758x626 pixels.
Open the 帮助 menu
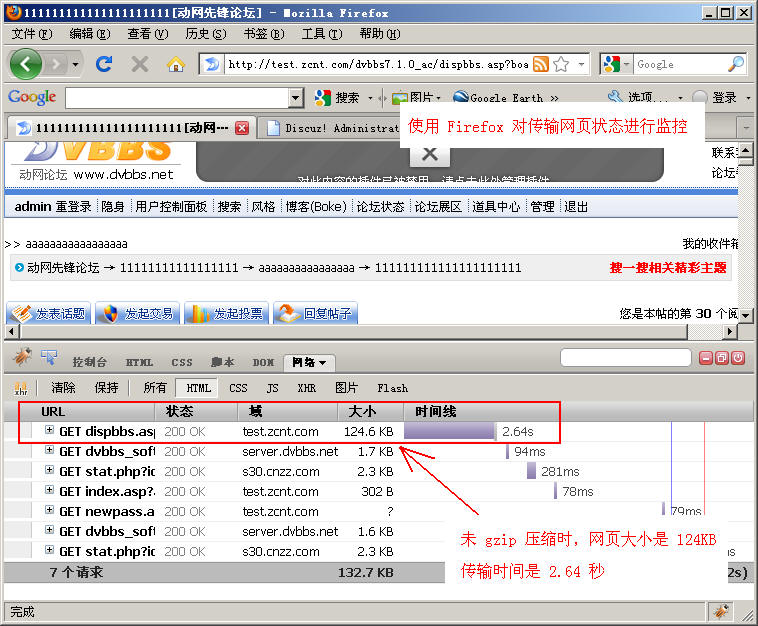380,34
